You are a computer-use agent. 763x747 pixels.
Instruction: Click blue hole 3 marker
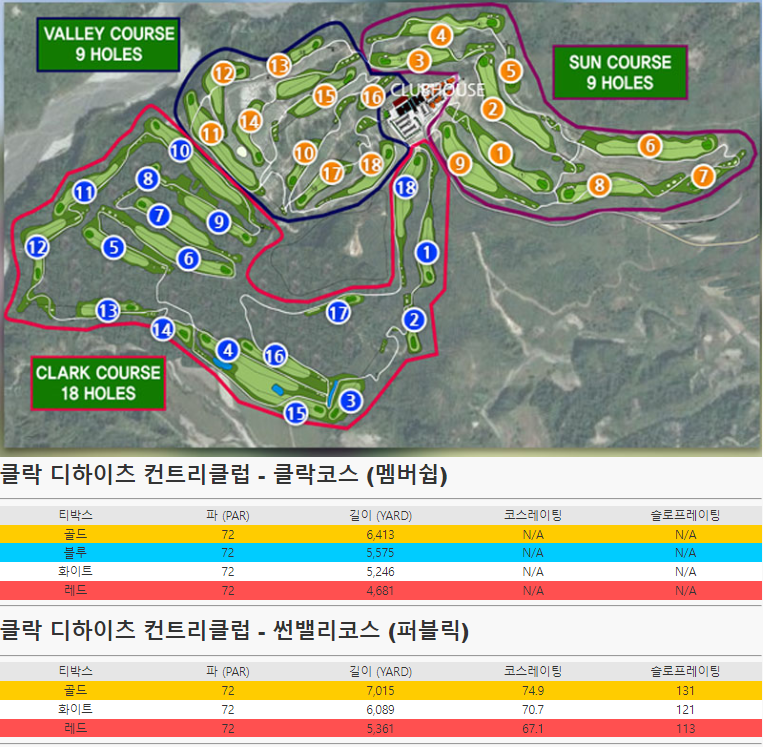point(350,401)
